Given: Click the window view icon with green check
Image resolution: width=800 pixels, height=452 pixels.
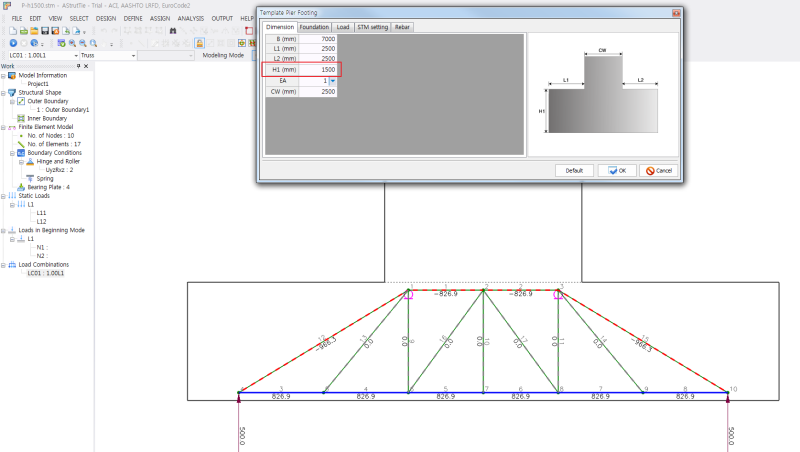Looking at the screenshot, I should [61, 43].
